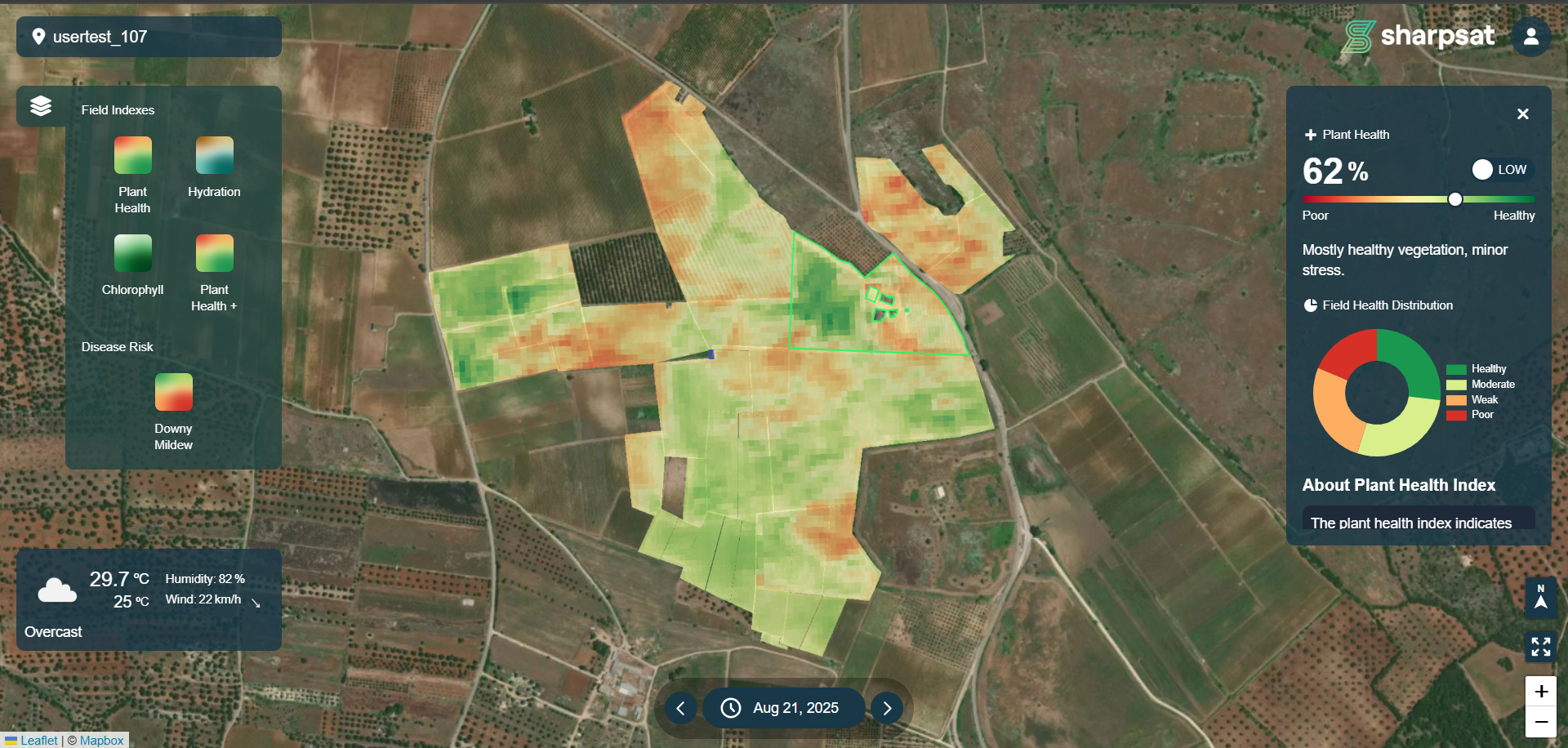Select the Hydration index icon
Viewport: 1568px width, 748px height.
[214, 155]
